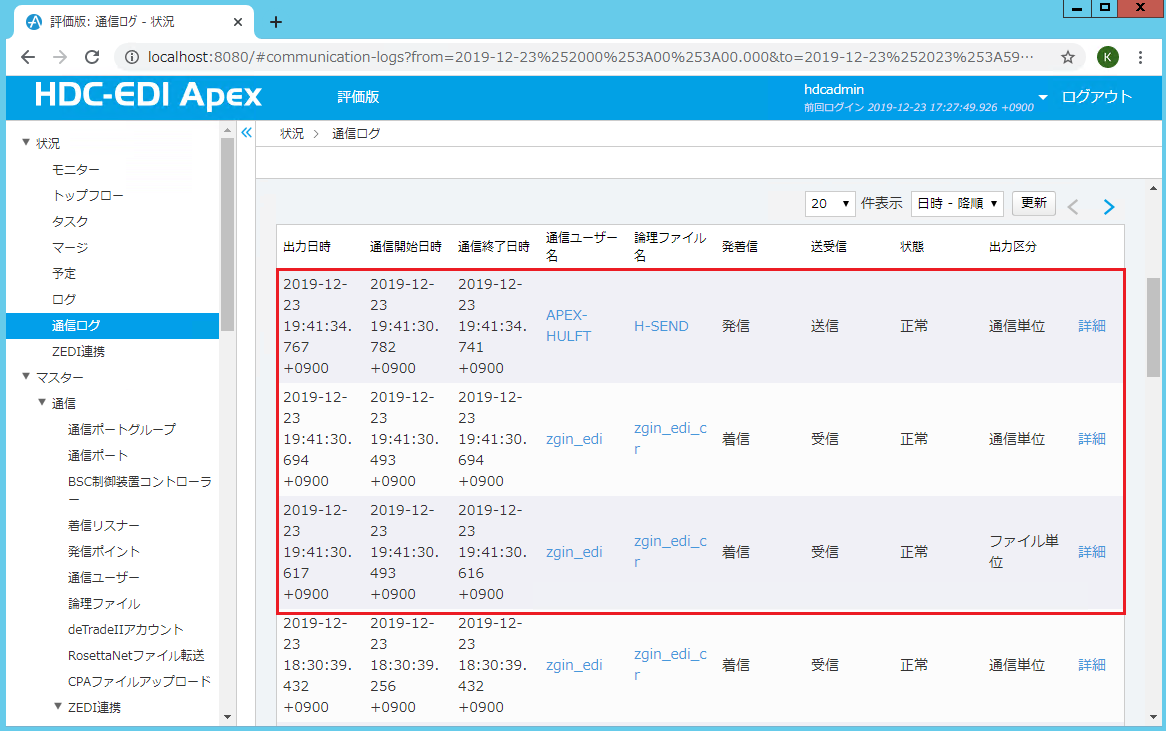Click 状況 in the breadcrumb
Viewport: 1166px width, 731px height.
click(x=292, y=133)
